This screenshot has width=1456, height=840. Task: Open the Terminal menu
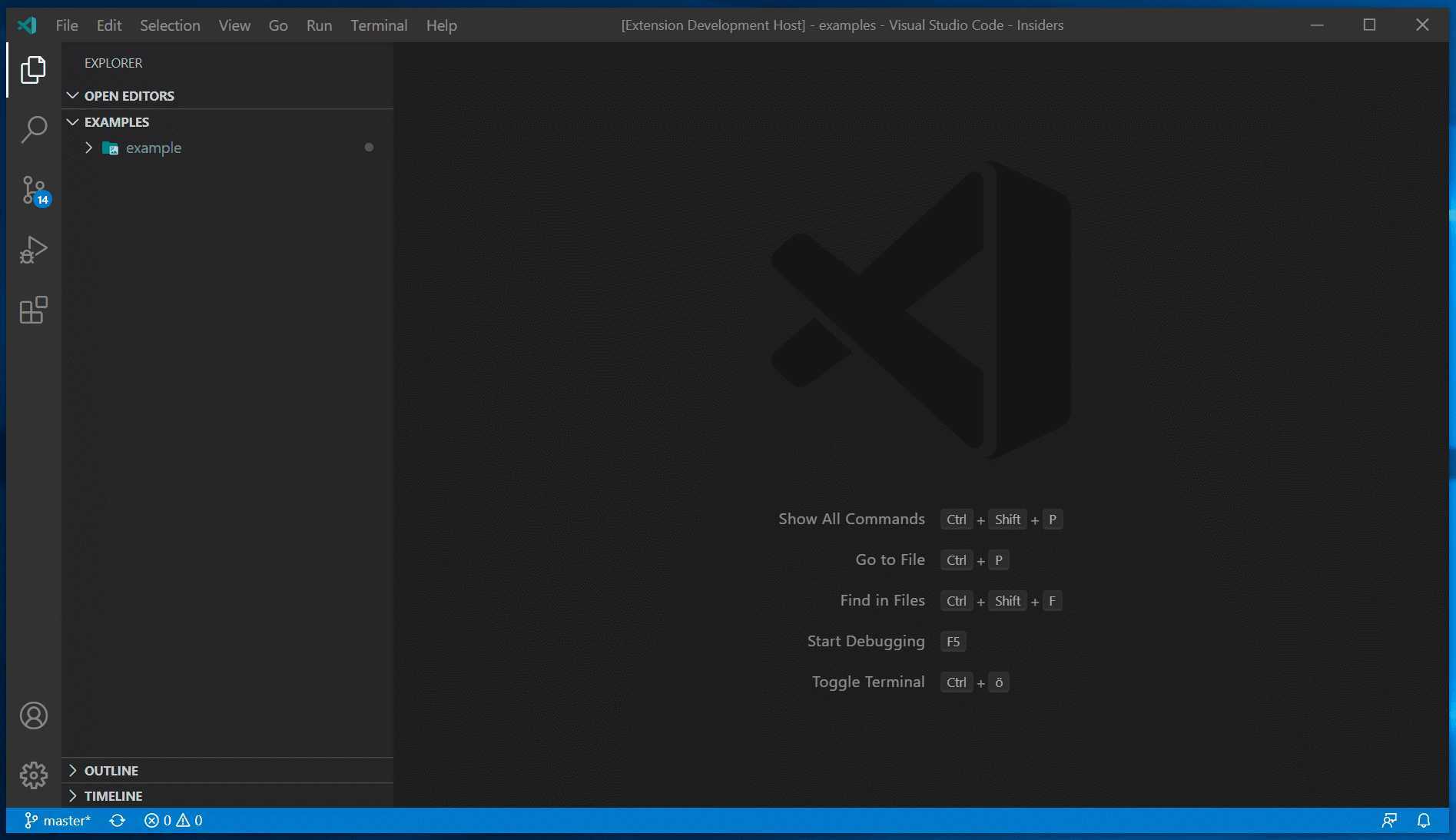click(x=379, y=25)
